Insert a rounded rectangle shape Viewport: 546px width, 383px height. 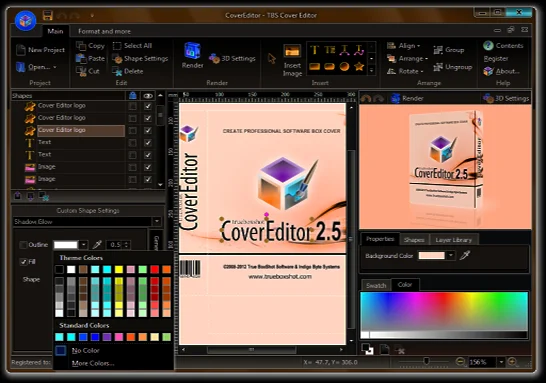(329, 66)
